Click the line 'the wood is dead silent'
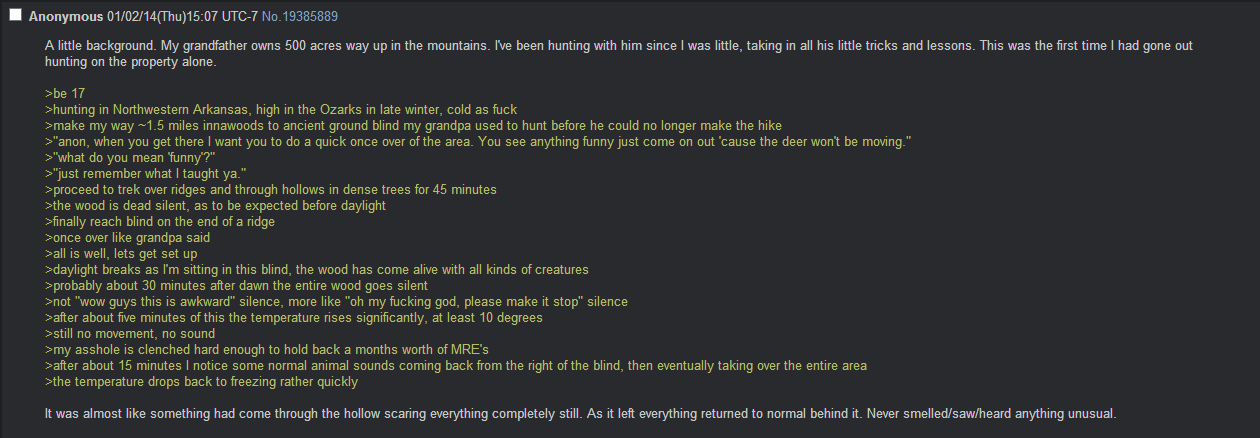This screenshot has width=1260, height=438. pos(215,205)
